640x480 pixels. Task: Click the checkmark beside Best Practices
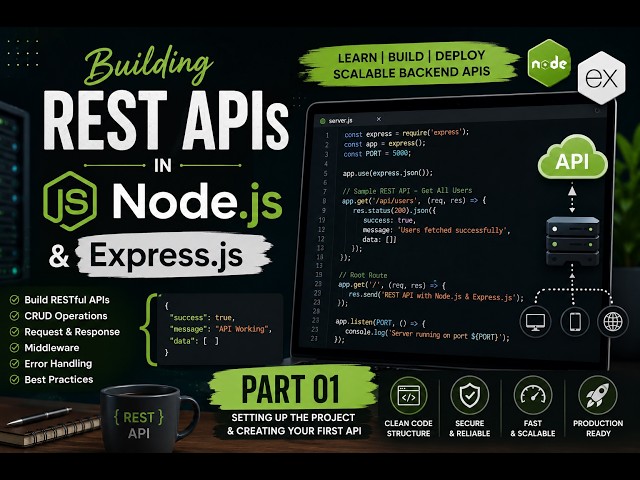click(x=14, y=380)
